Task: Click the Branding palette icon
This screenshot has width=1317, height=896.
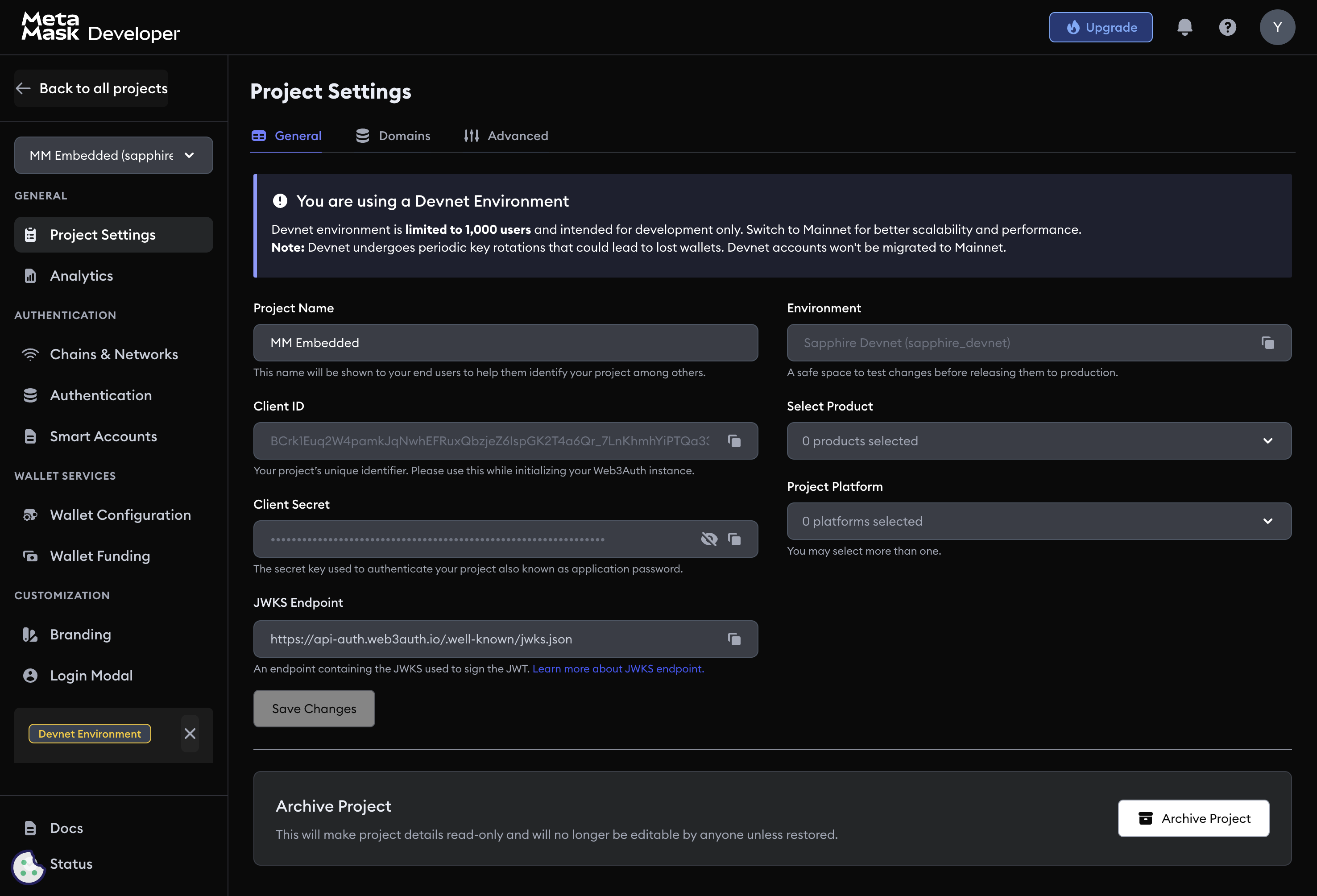Action: coord(30,635)
